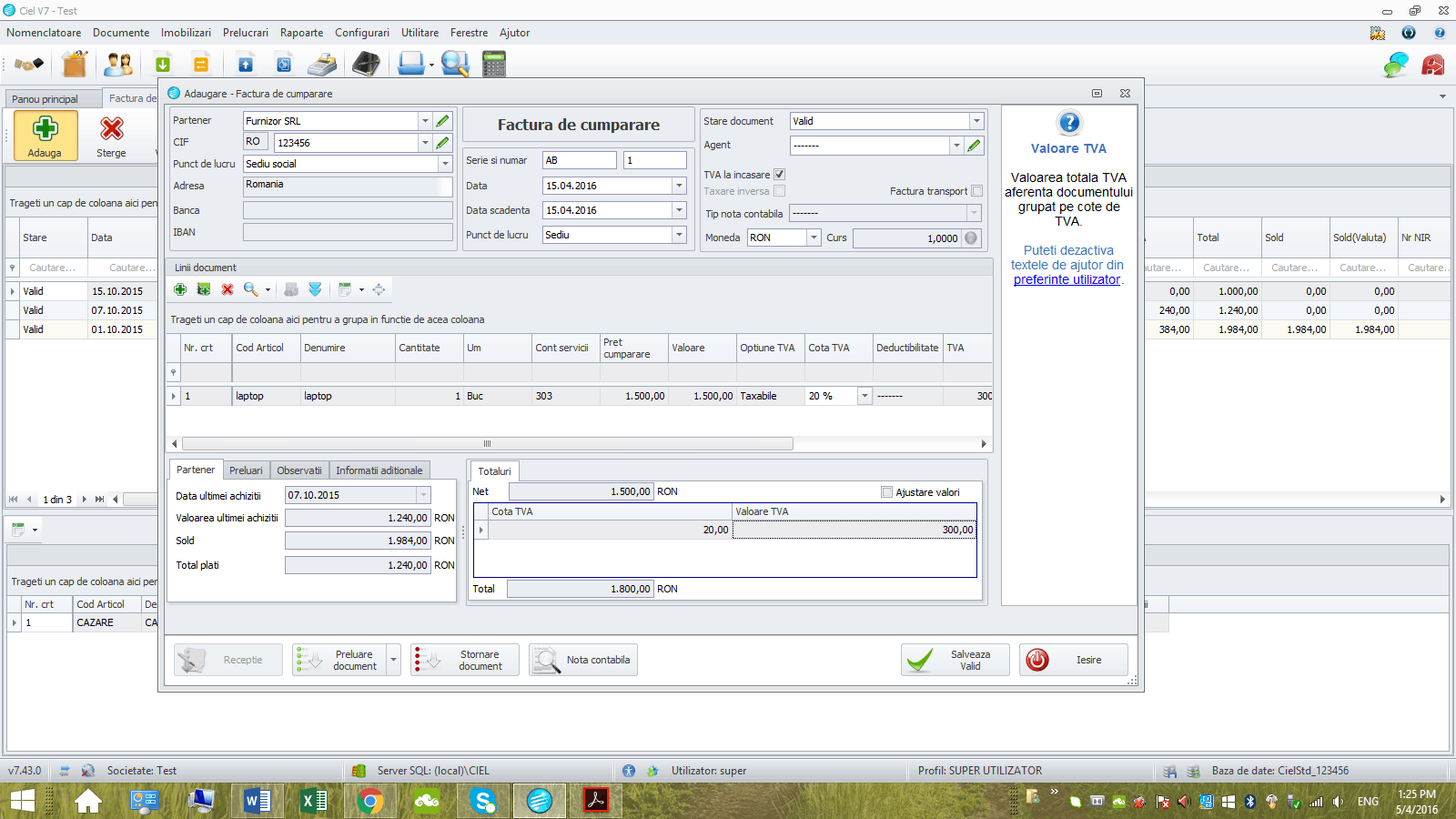Click the Stornare document button
Image resolution: width=1456 pixels, height=819 pixels.
465,660
